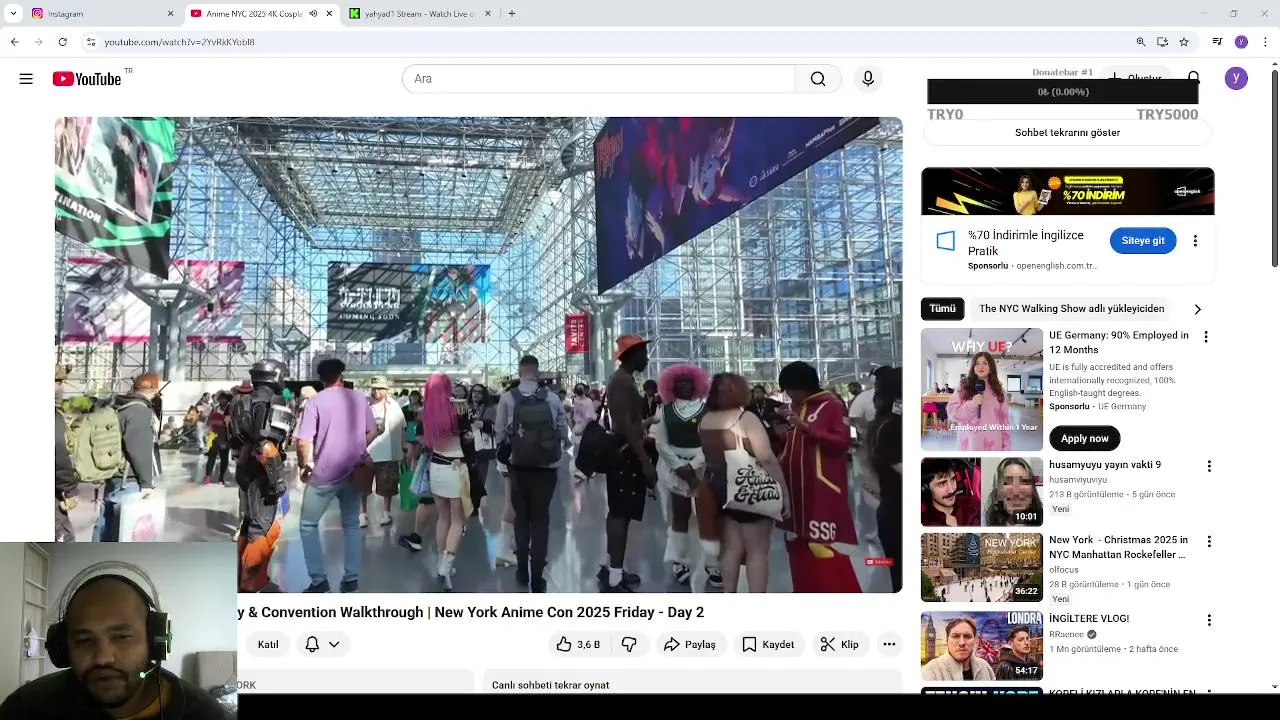Click the address bar URL
The width and height of the screenshot is (1280, 720).
pos(179,42)
